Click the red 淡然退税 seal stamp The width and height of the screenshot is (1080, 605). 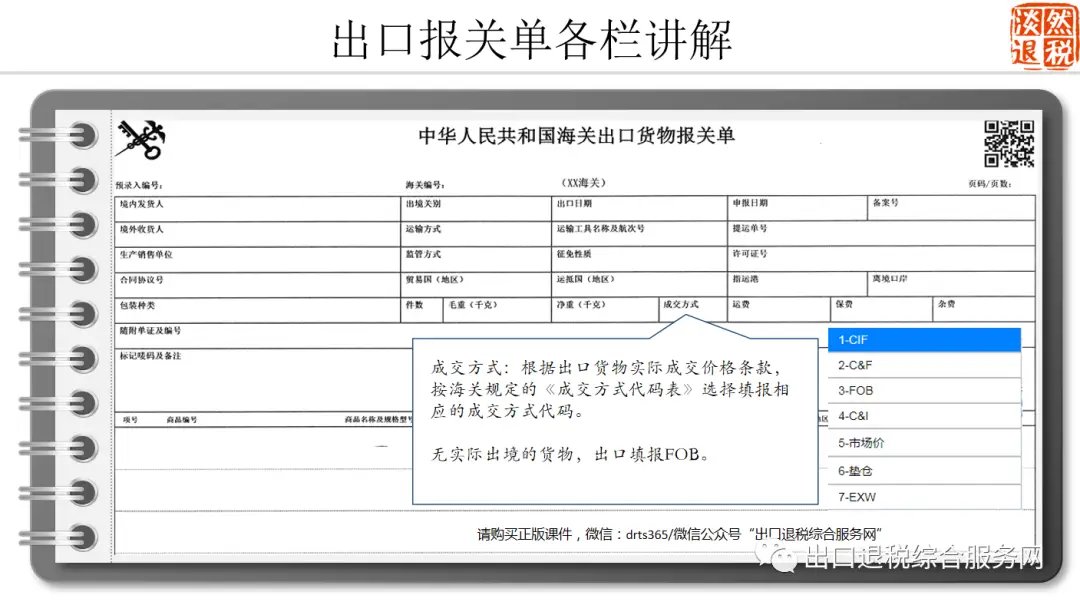[1043, 37]
